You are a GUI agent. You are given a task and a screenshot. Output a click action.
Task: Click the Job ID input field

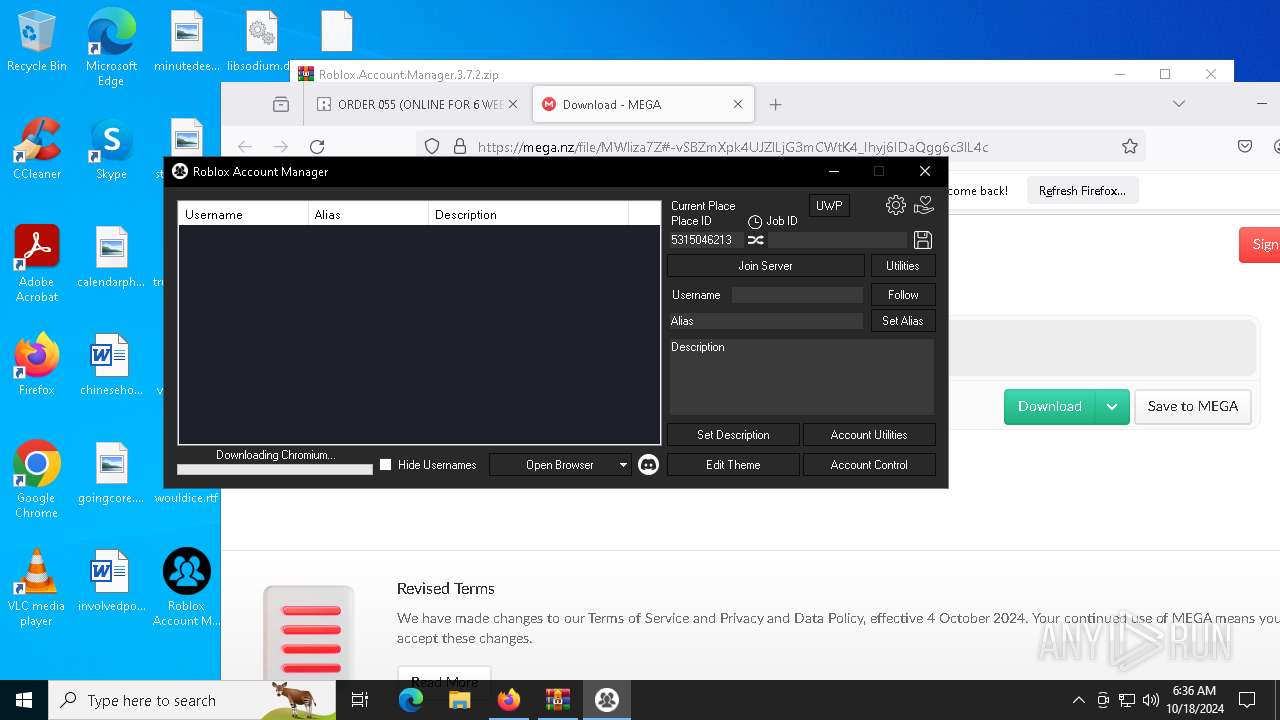[837, 240]
